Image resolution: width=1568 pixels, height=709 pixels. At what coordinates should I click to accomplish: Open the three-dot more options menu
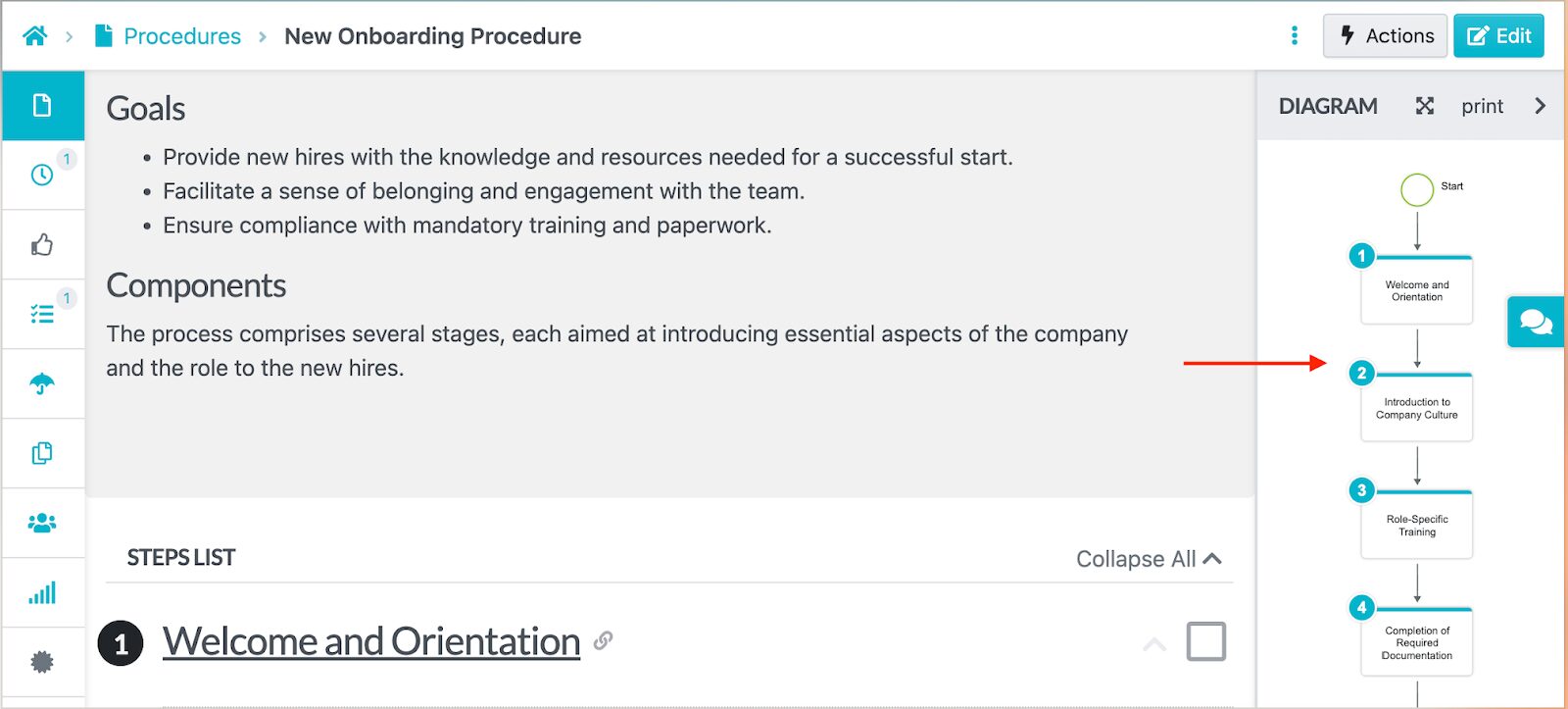[1295, 36]
